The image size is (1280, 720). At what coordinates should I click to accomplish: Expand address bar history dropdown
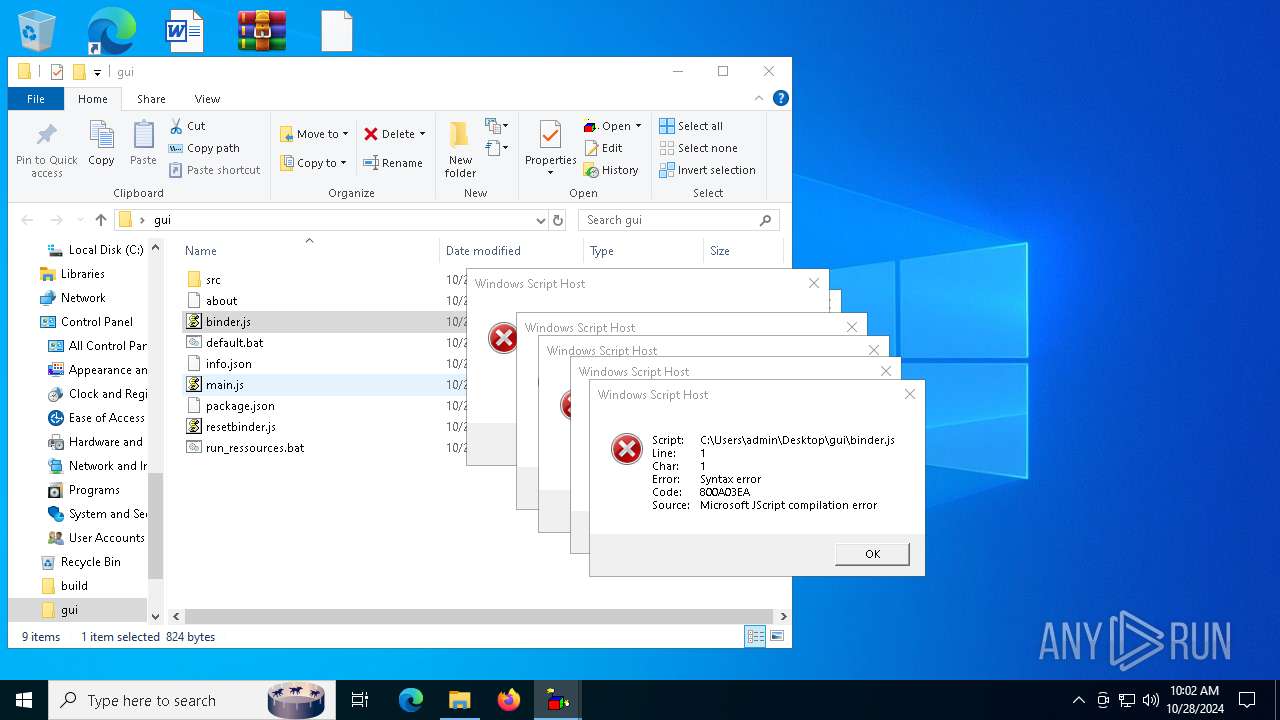[x=540, y=220]
